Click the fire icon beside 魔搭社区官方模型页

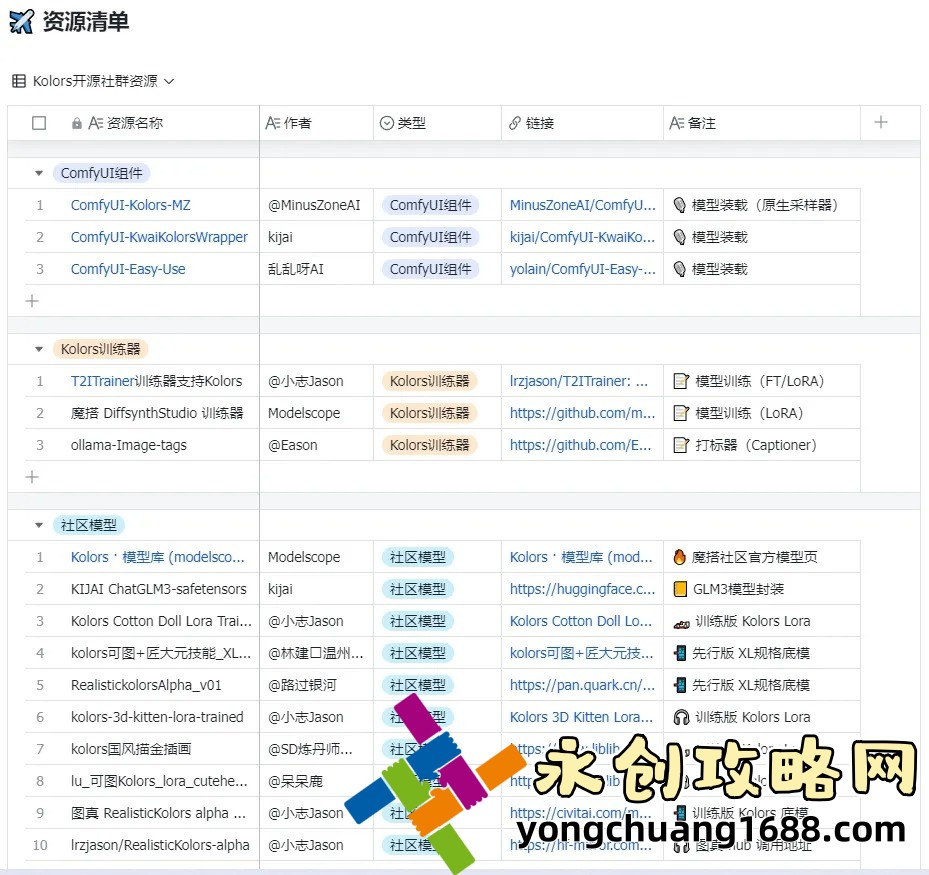[680, 557]
